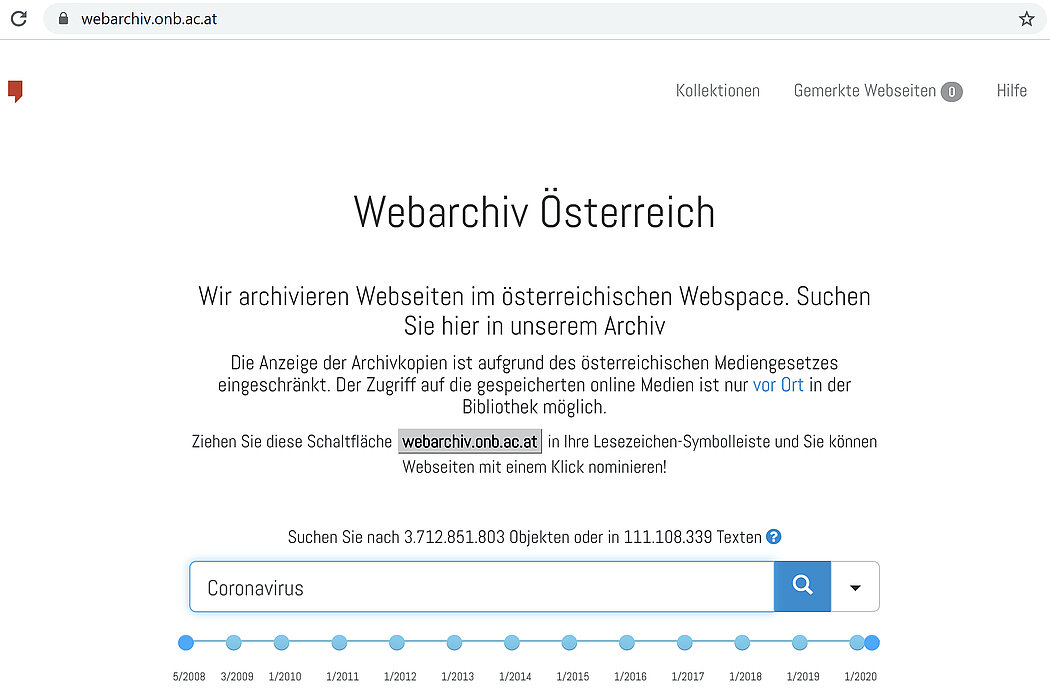
Task: Select the 5/2008 timeline point
Action: pos(186,643)
